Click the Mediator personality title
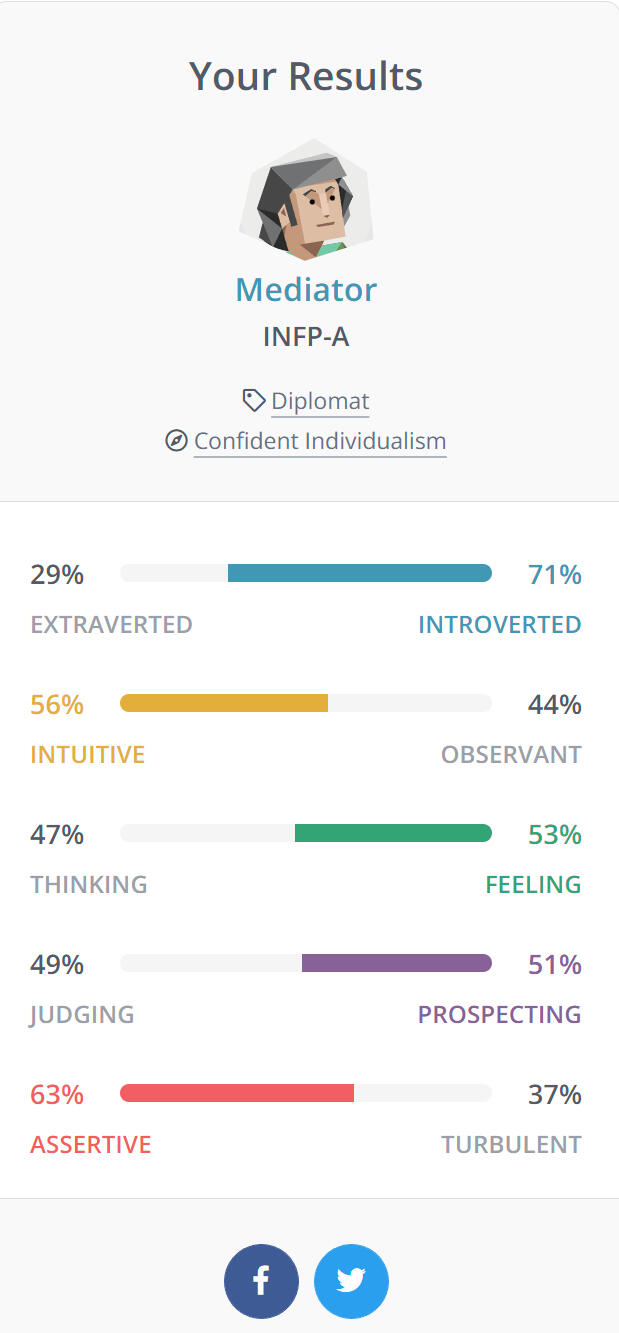This screenshot has height=1333, width=619. coord(306,290)
